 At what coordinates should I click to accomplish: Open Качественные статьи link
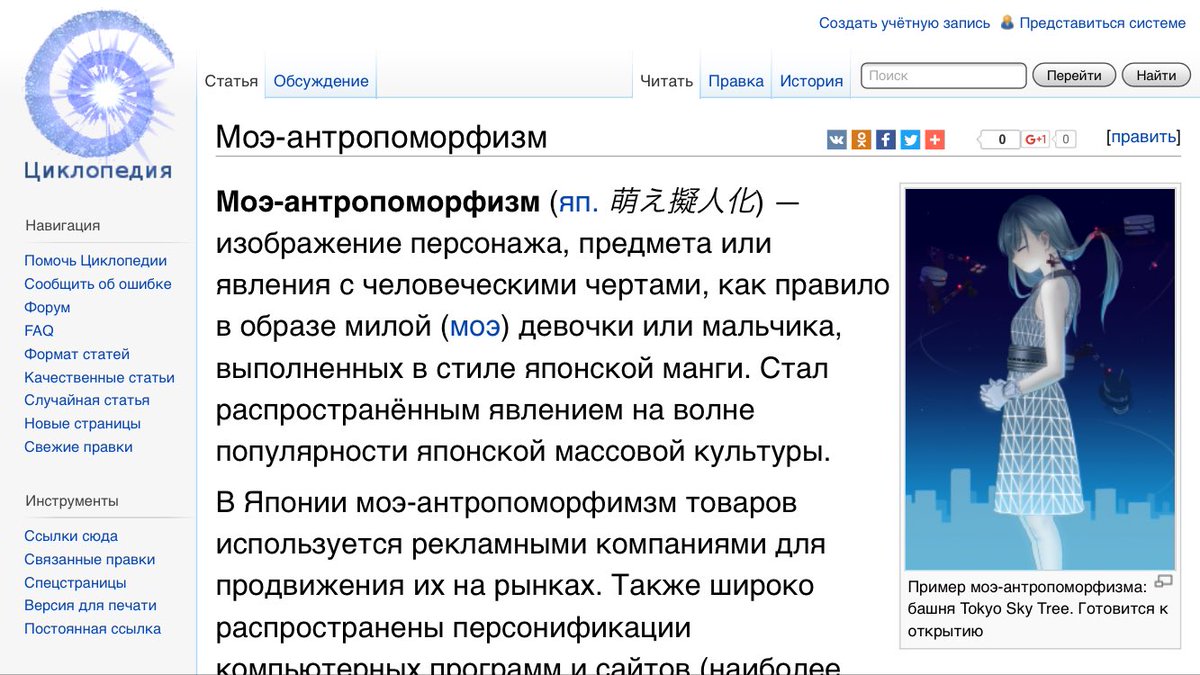click(100, 377)
